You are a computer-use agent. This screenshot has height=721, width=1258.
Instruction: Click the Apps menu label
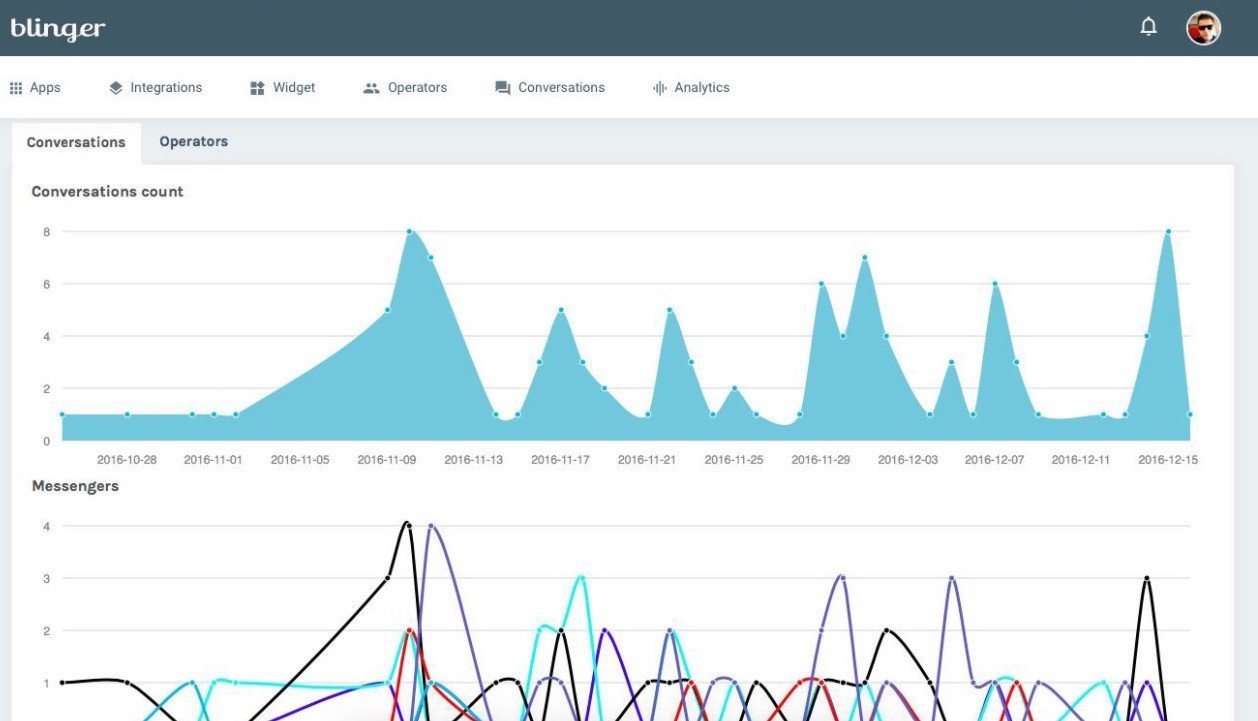[x=45, y=88]
